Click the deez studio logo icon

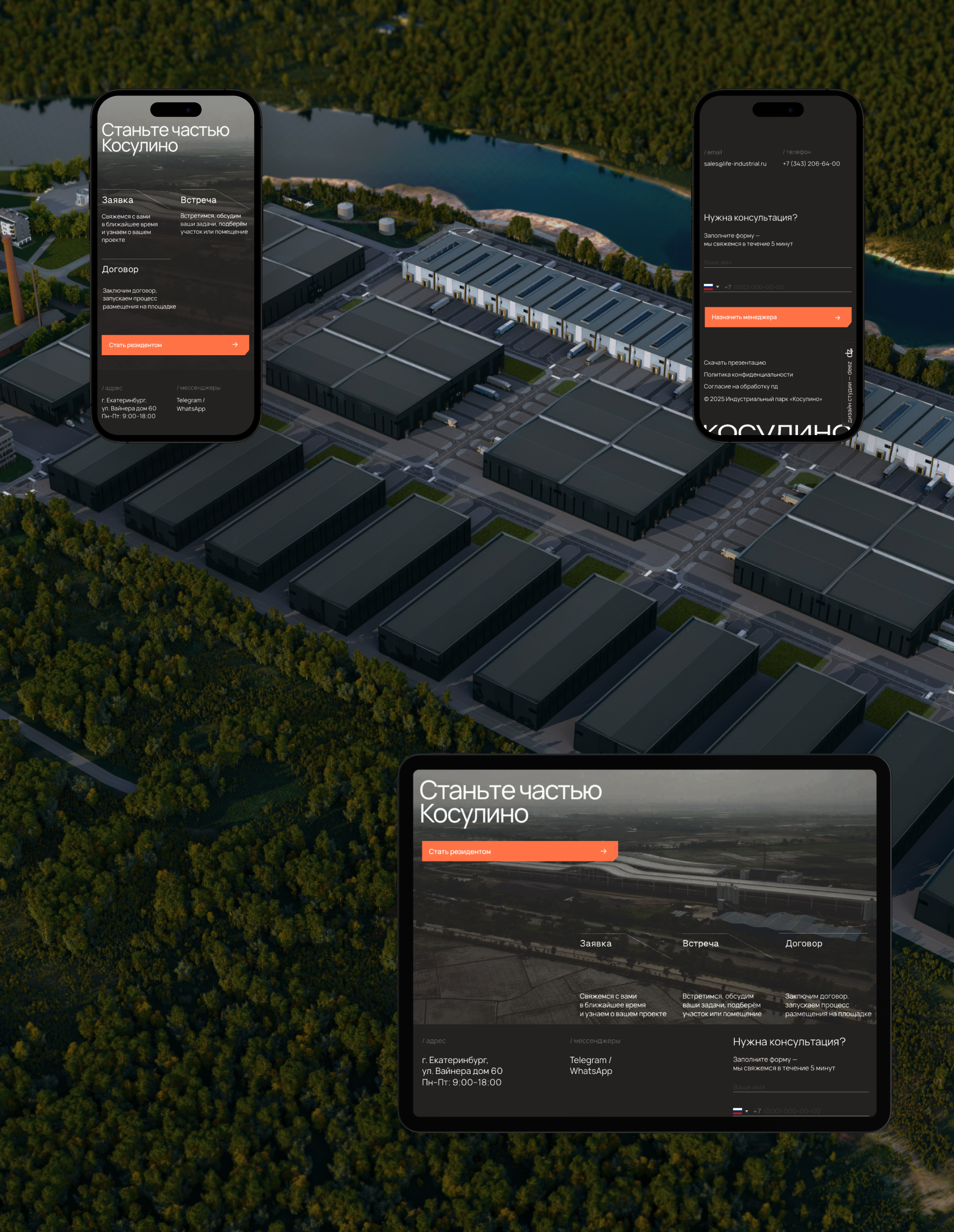pos(849,353)
